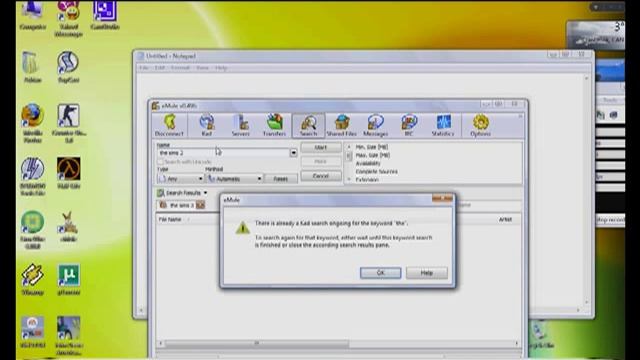Click the File Name column header

[170, 219]
